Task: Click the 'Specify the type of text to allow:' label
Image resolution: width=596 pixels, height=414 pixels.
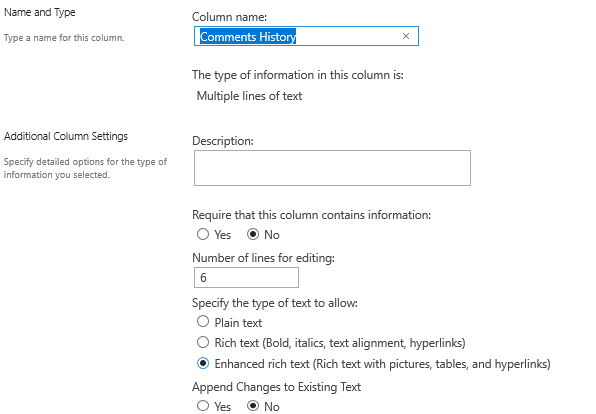Action: (275, 303)
